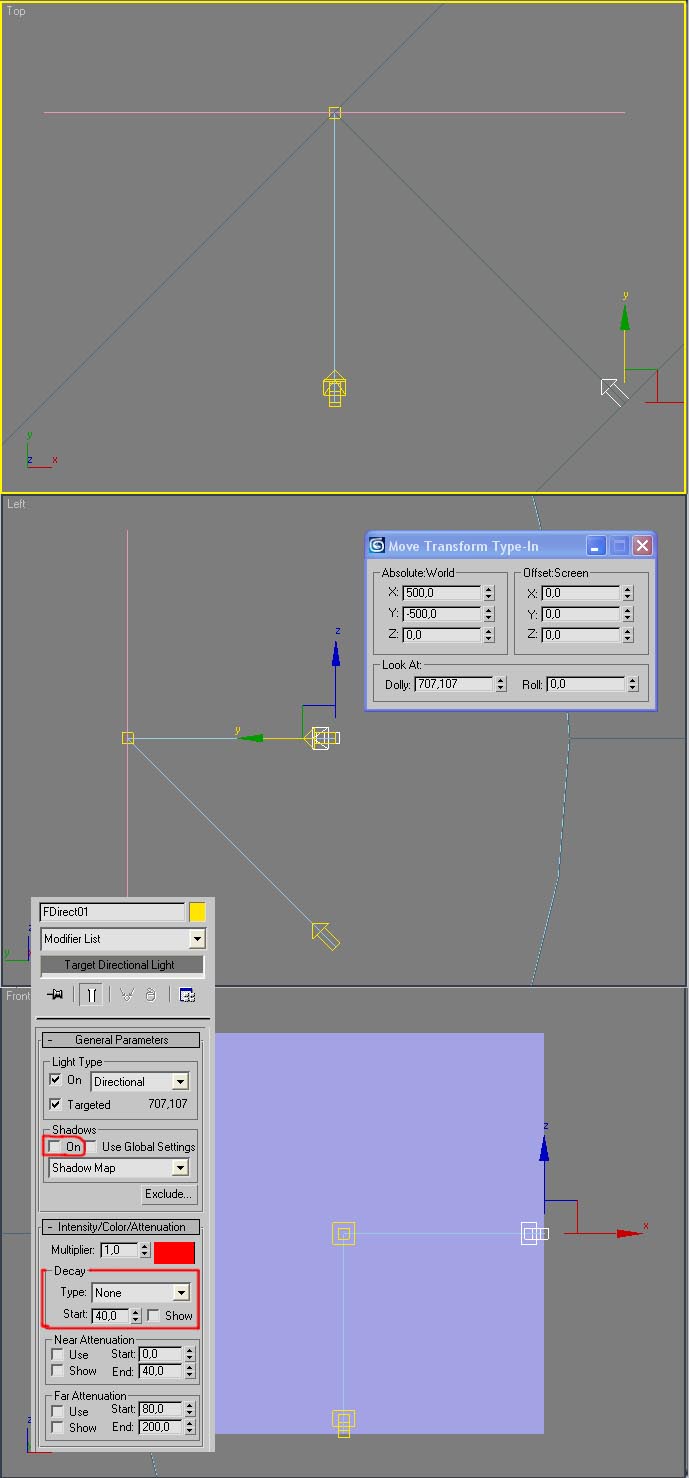
Task: Click the light target square in Top viewport
Action: pos(335,113)
